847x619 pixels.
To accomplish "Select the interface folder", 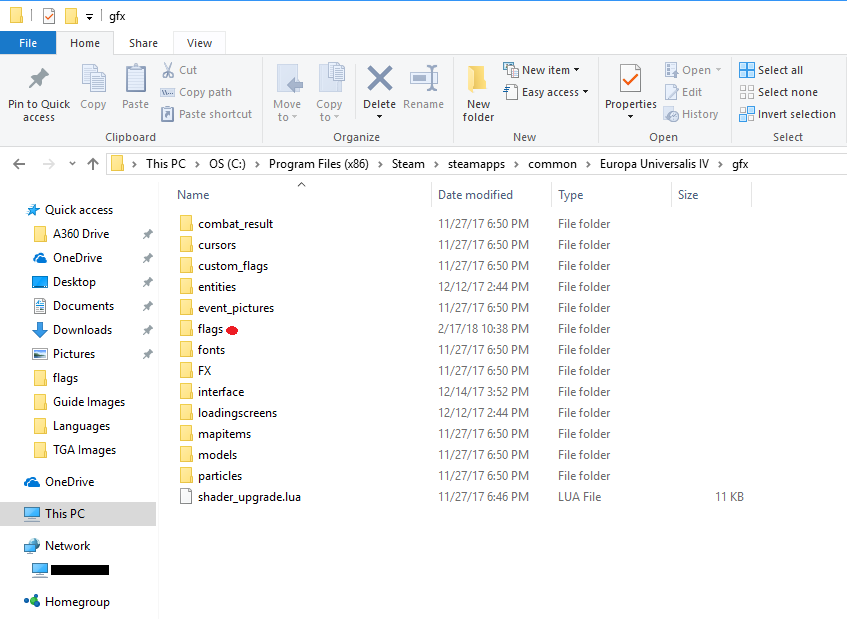I will point(221,392).
